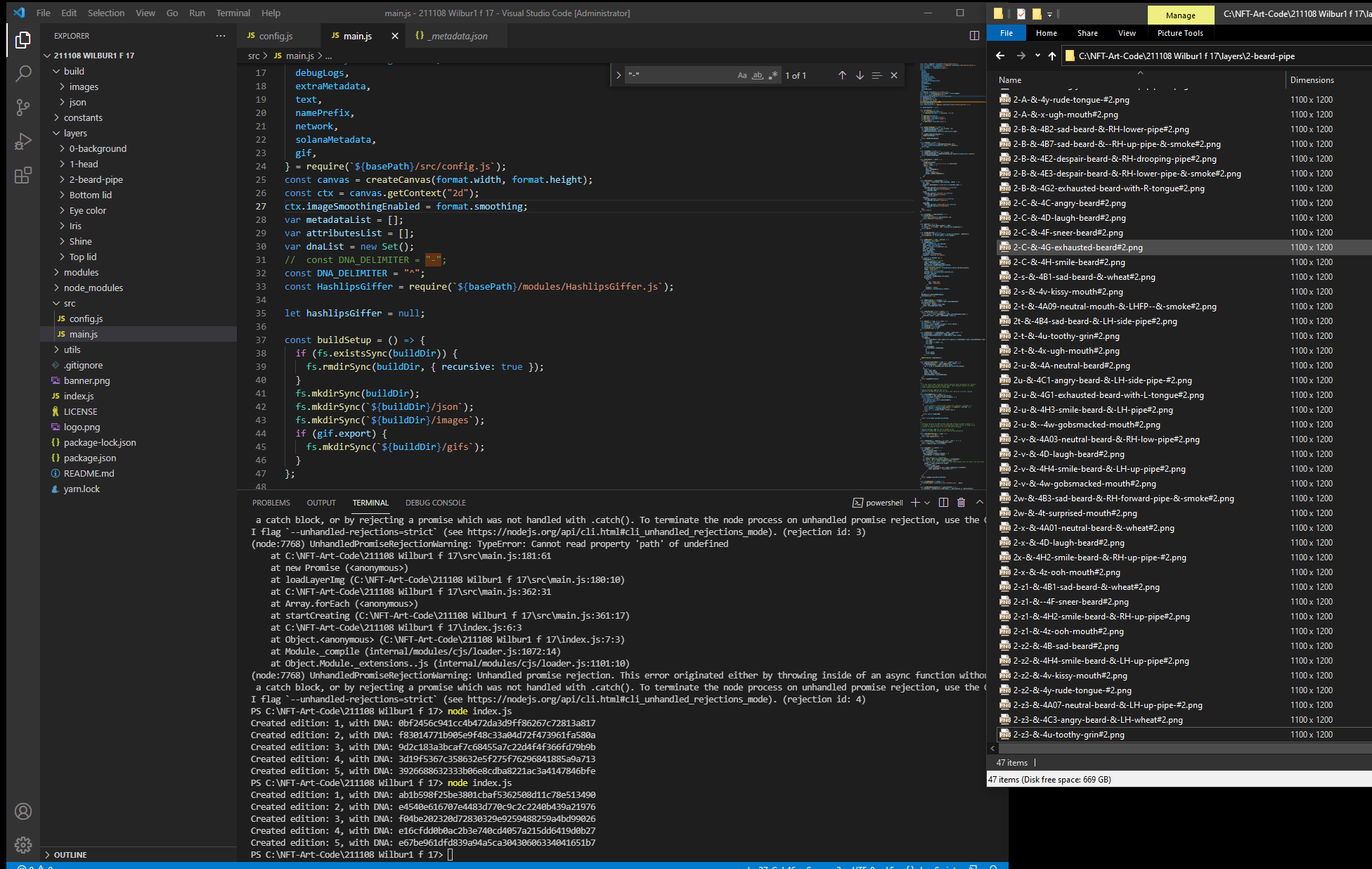Expand the 0-background folder
The image size is (1372, 869).
coord(98,148)
